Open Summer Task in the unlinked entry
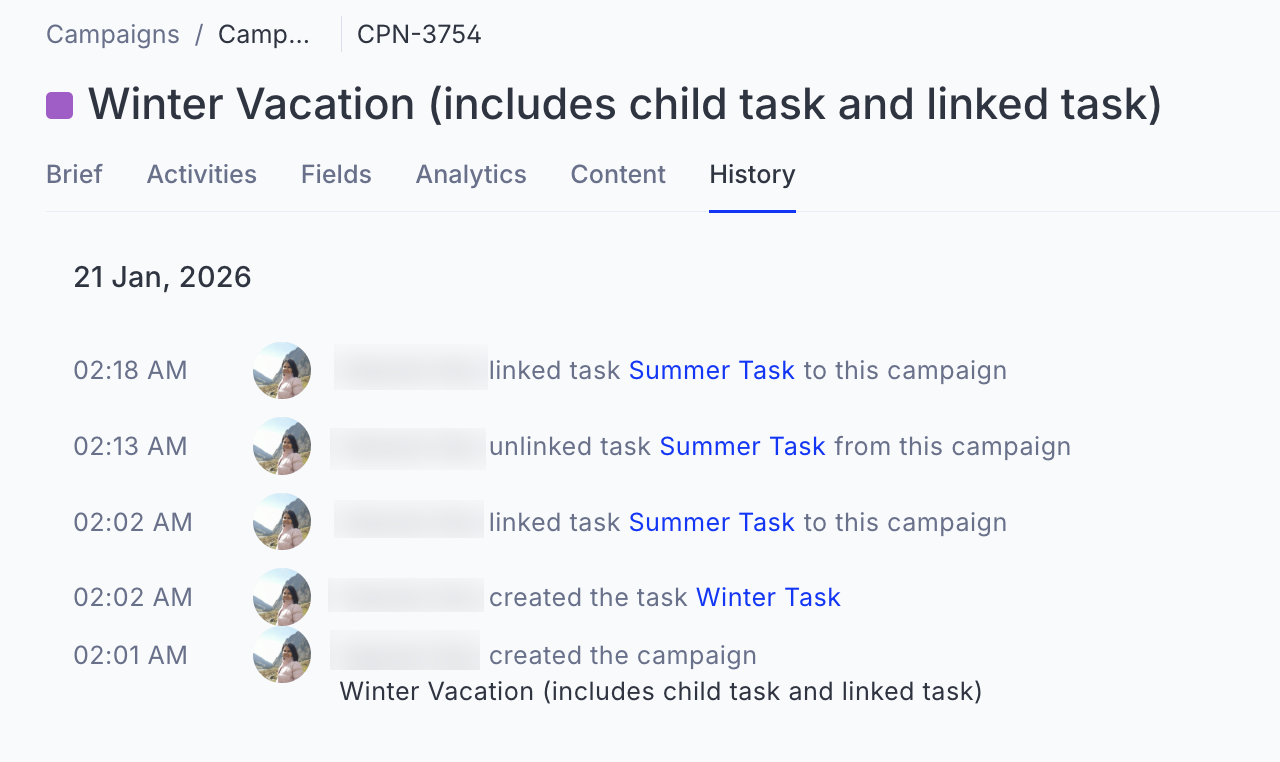1280x762 pixels. (742, 446)
